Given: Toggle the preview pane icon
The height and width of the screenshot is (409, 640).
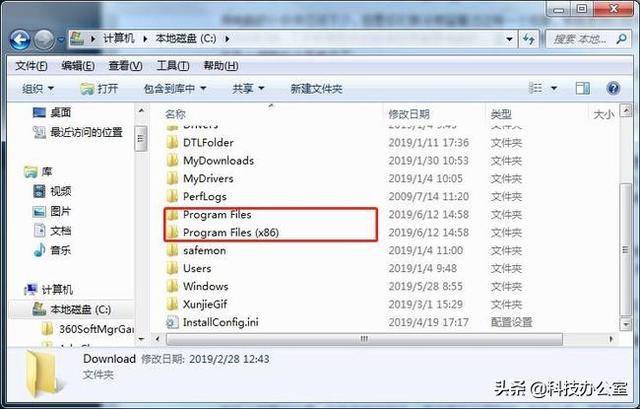Looking at the screenshot, I should (582, 88).
